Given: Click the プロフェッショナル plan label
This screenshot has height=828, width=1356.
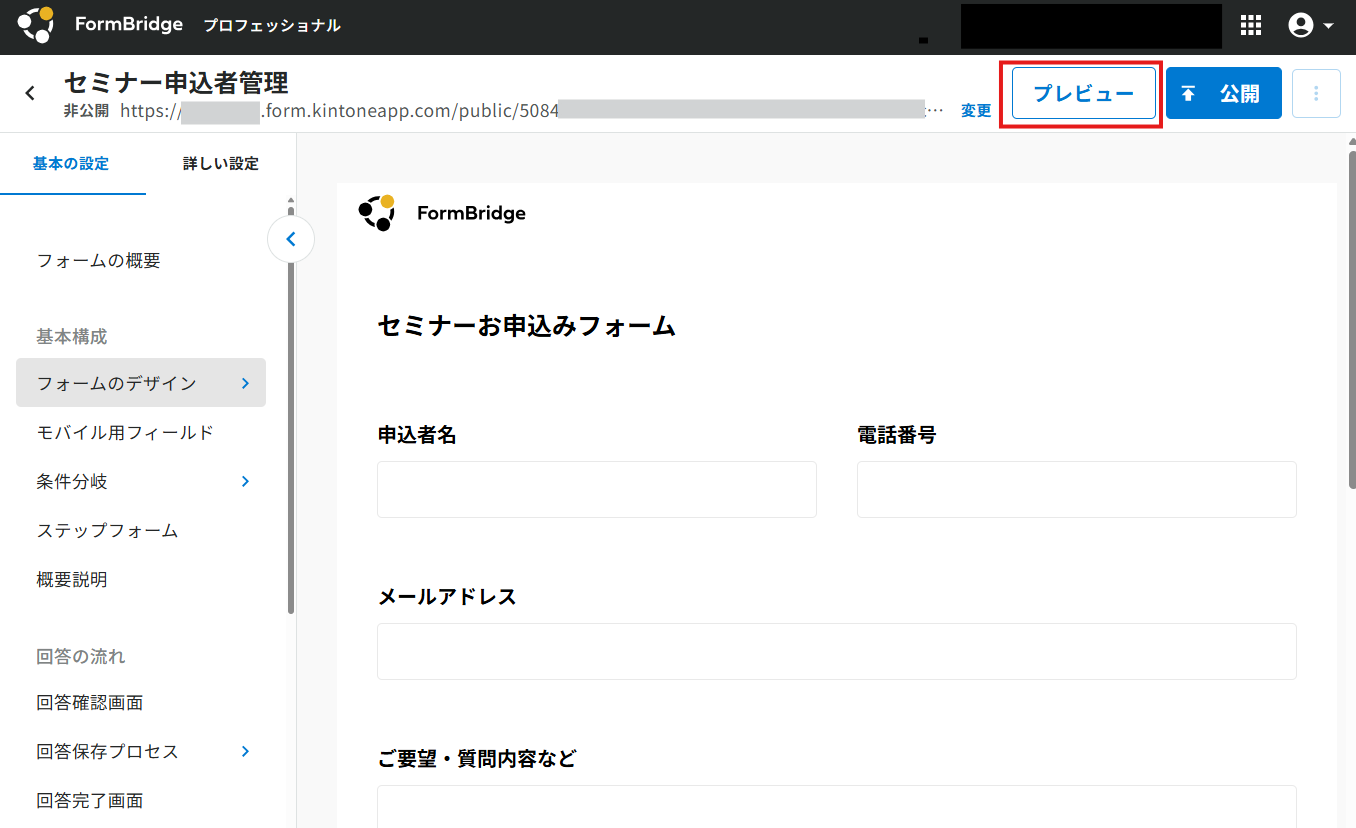Looking at the screenshot, I should 272,26.
